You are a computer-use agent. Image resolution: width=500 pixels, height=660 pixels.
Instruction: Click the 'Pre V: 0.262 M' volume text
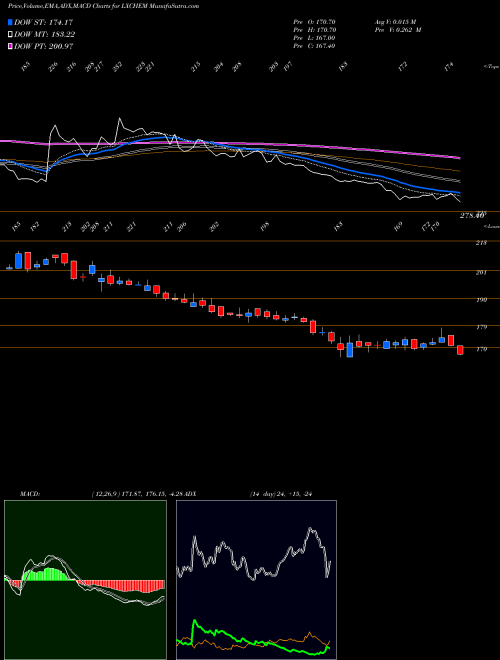(x=397, y=30)
